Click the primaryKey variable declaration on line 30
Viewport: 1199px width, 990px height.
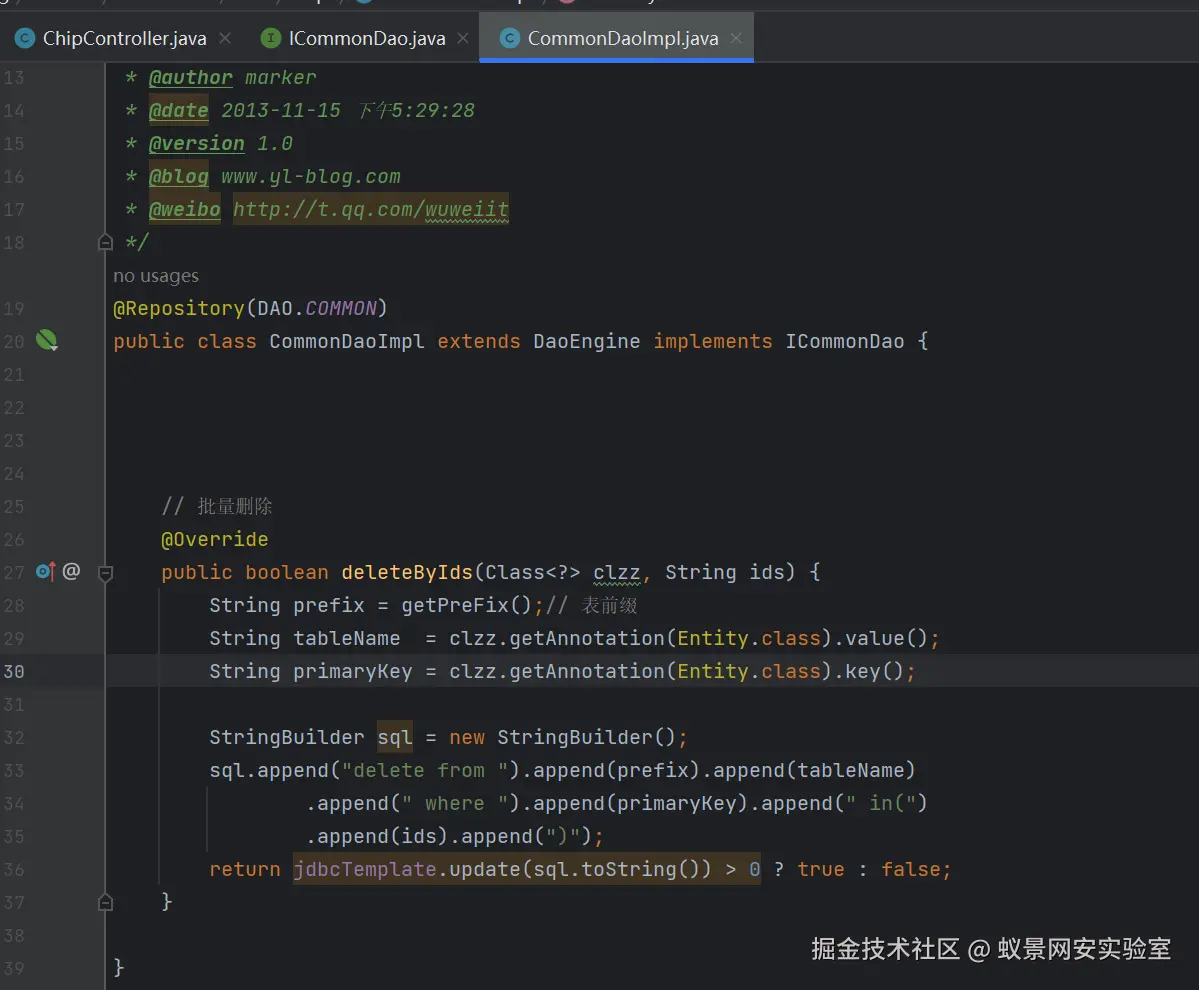tap(353, 671)
